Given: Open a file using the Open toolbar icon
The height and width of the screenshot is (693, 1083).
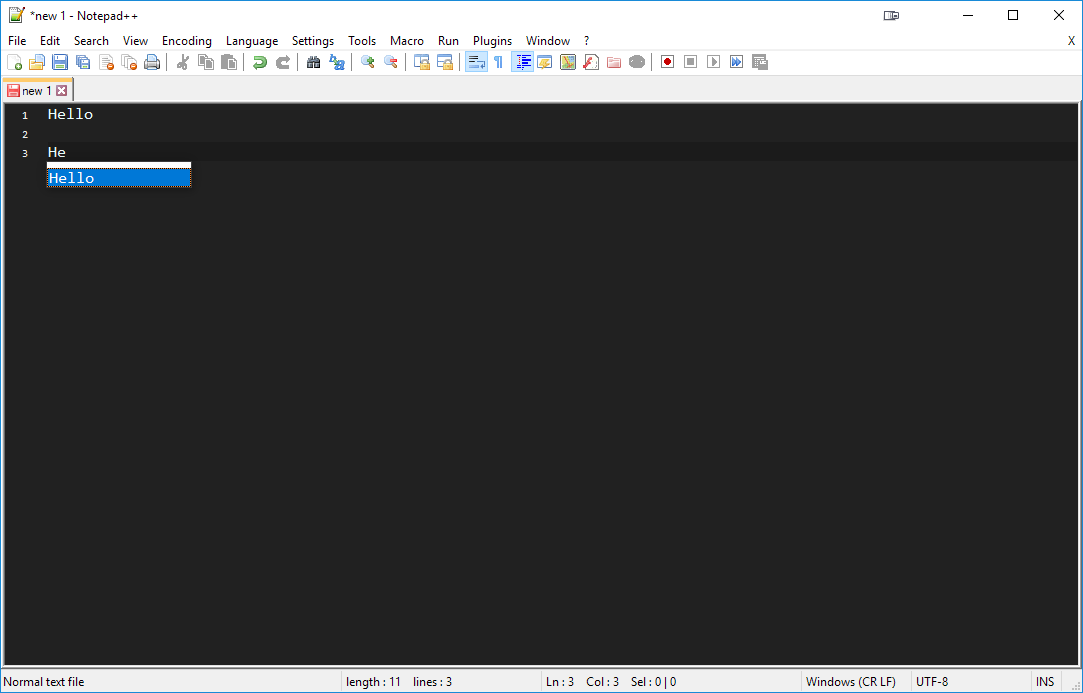Looking at the screenshot, I should click(37, 61).
